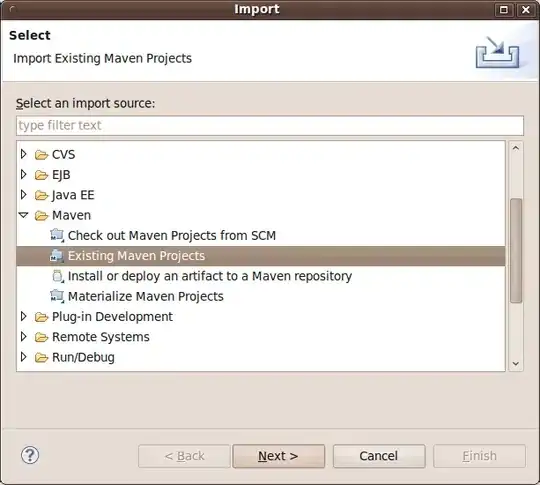Image resolution: width=540 pixels, height=485 pixels.
Task: Select Remote Systems in the list
Action: click(101, 337)
